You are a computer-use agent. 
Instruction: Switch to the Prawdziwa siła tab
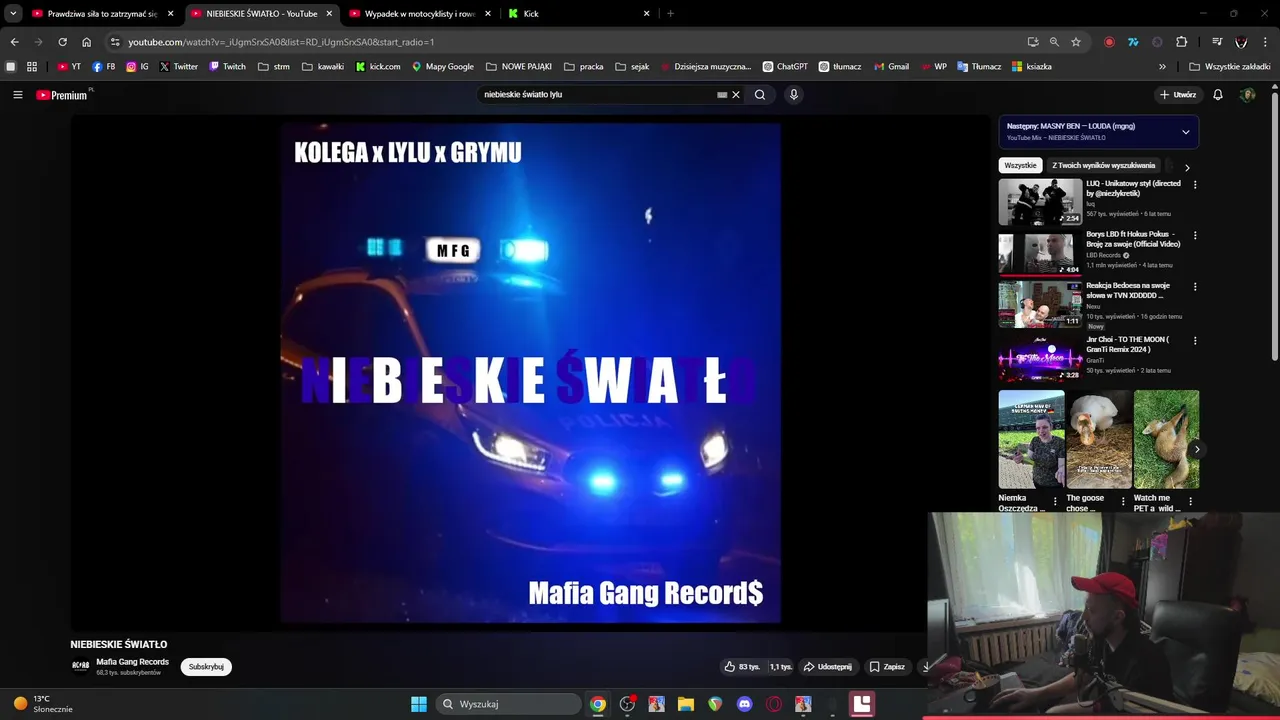click(102, 14)
